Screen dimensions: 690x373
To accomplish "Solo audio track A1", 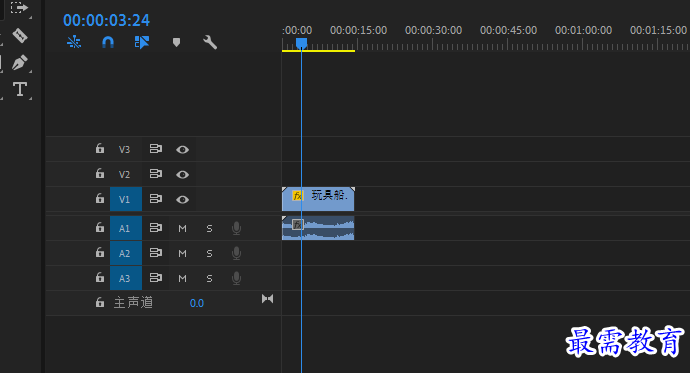I will click(209, 228).
